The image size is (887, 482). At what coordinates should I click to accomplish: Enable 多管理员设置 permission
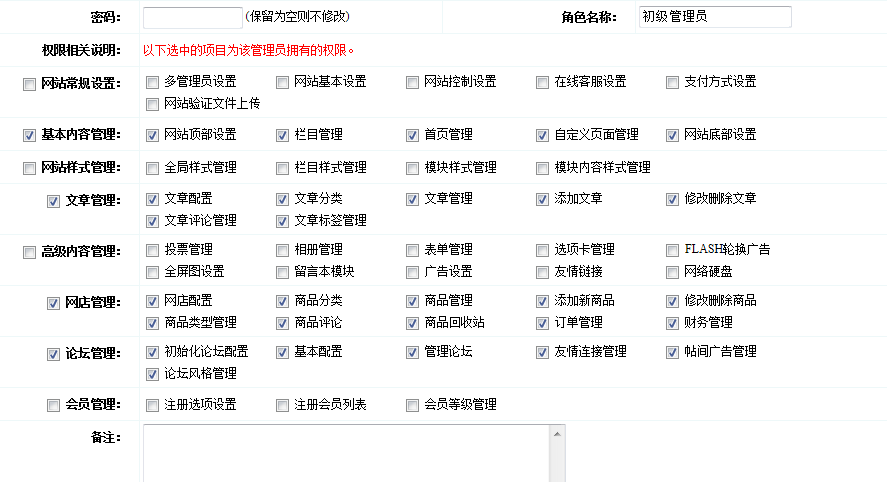pos(152,83)
